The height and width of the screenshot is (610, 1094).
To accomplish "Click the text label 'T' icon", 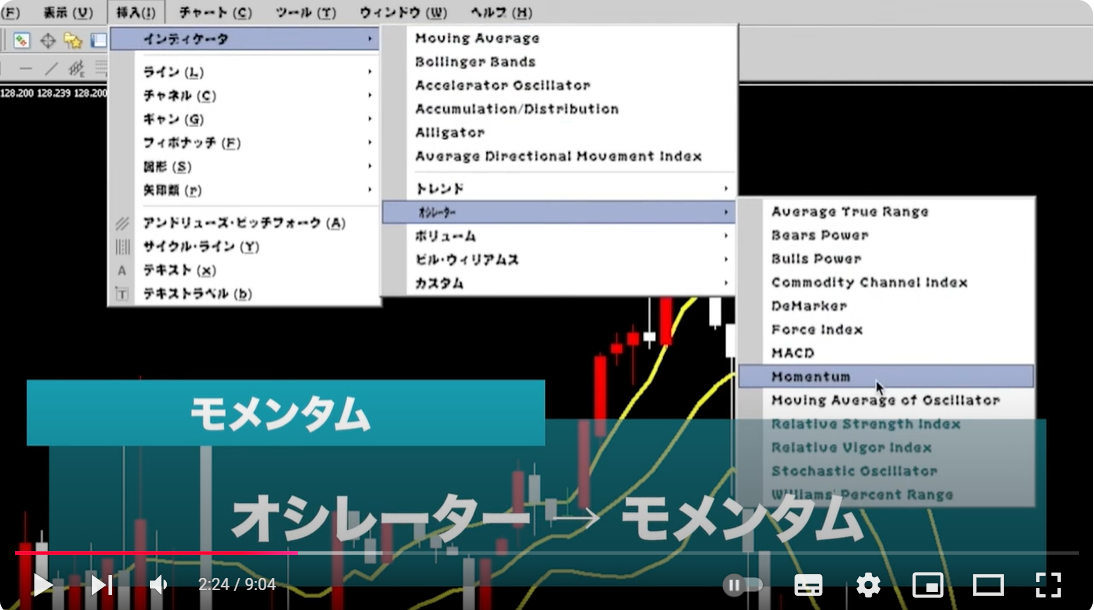I will coord(122,294).
